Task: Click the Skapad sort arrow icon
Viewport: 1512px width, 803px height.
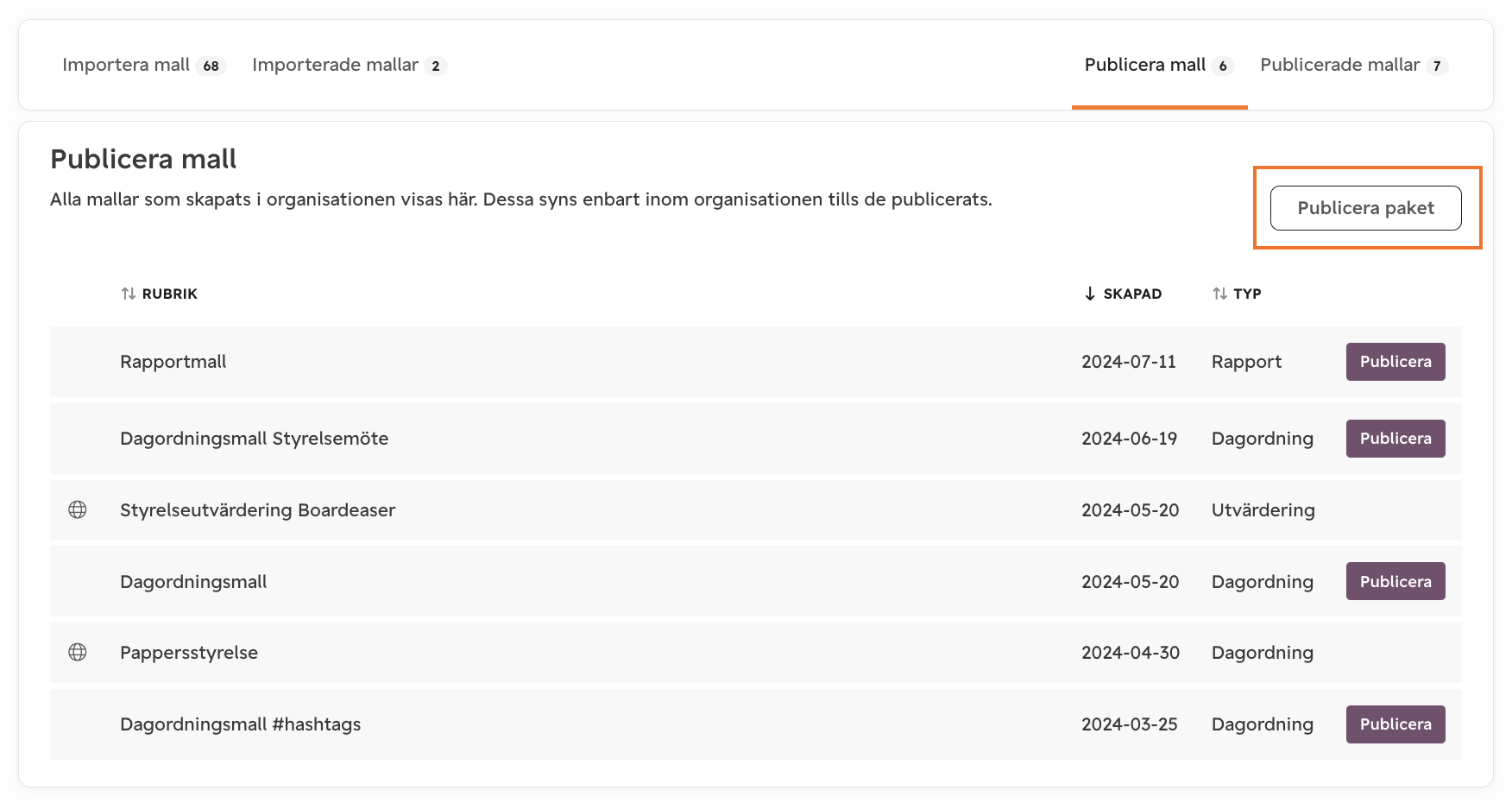Action: click(1090, 294)
